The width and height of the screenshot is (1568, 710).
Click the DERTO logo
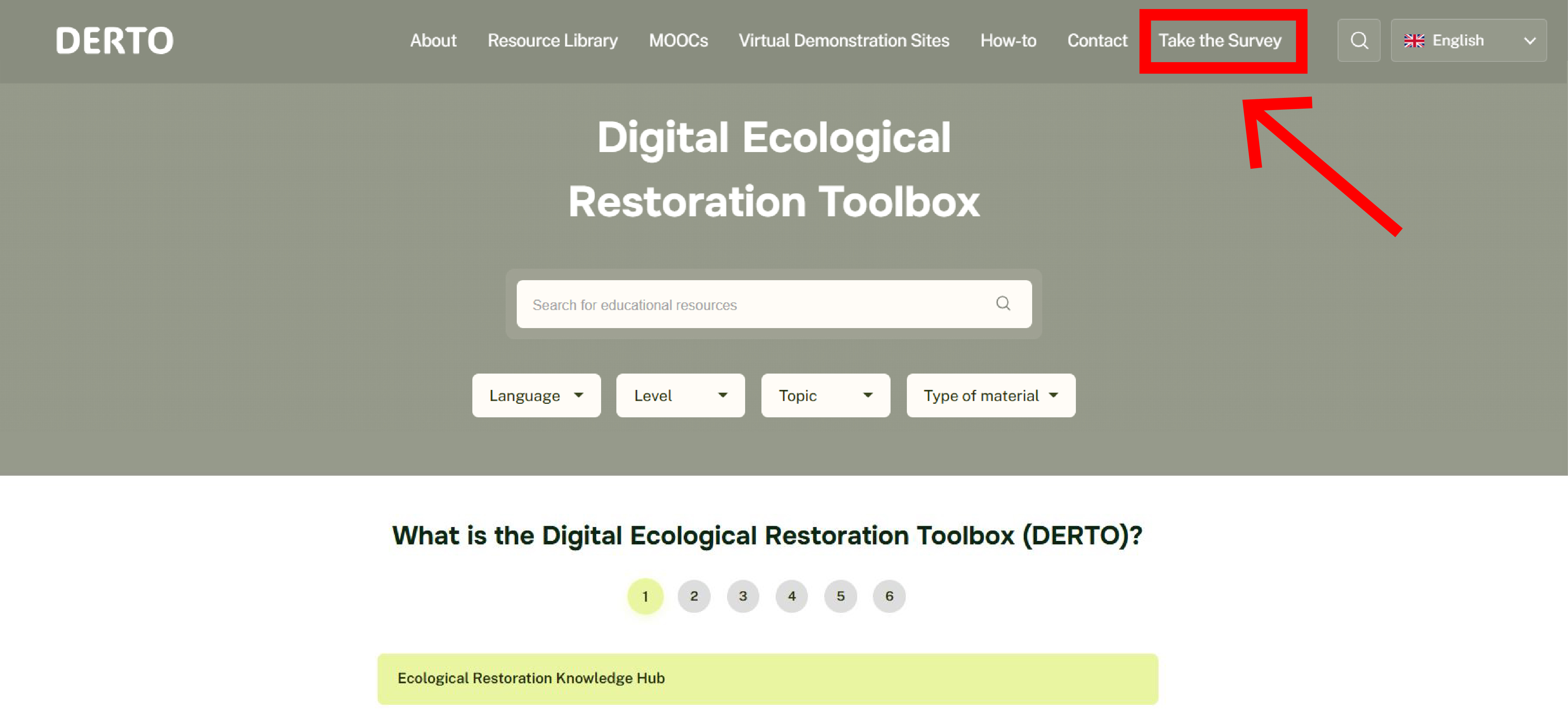click(x=115, y=40)
